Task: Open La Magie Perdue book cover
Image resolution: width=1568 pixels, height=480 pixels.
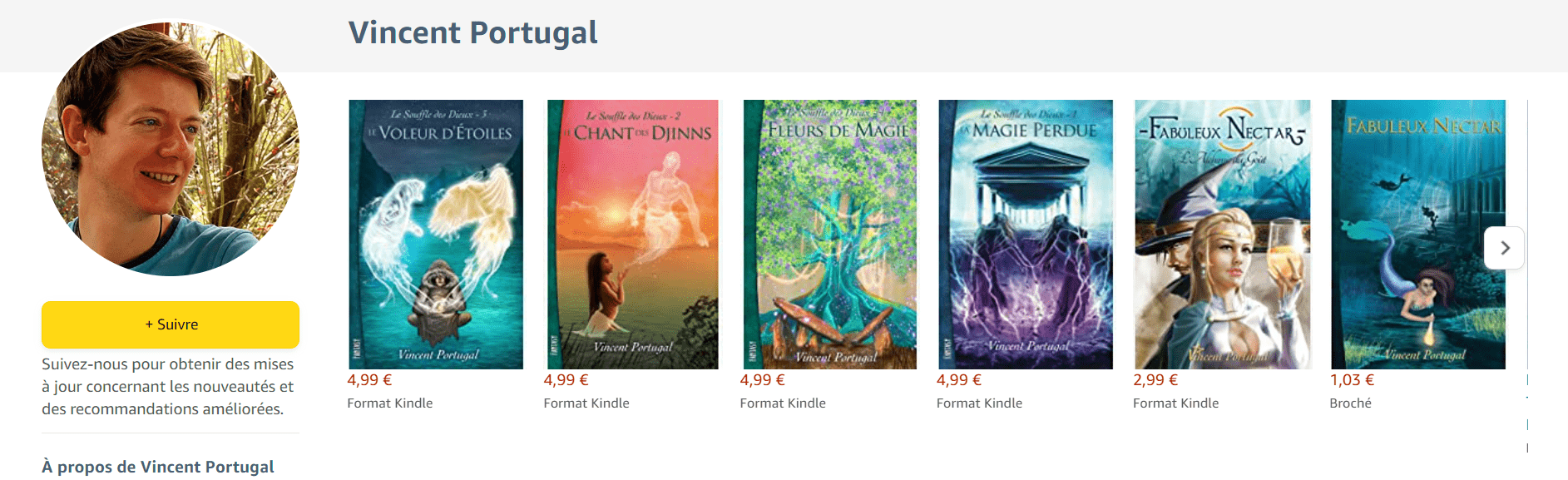Action: pyautogui.click(x=1026, y=235)
